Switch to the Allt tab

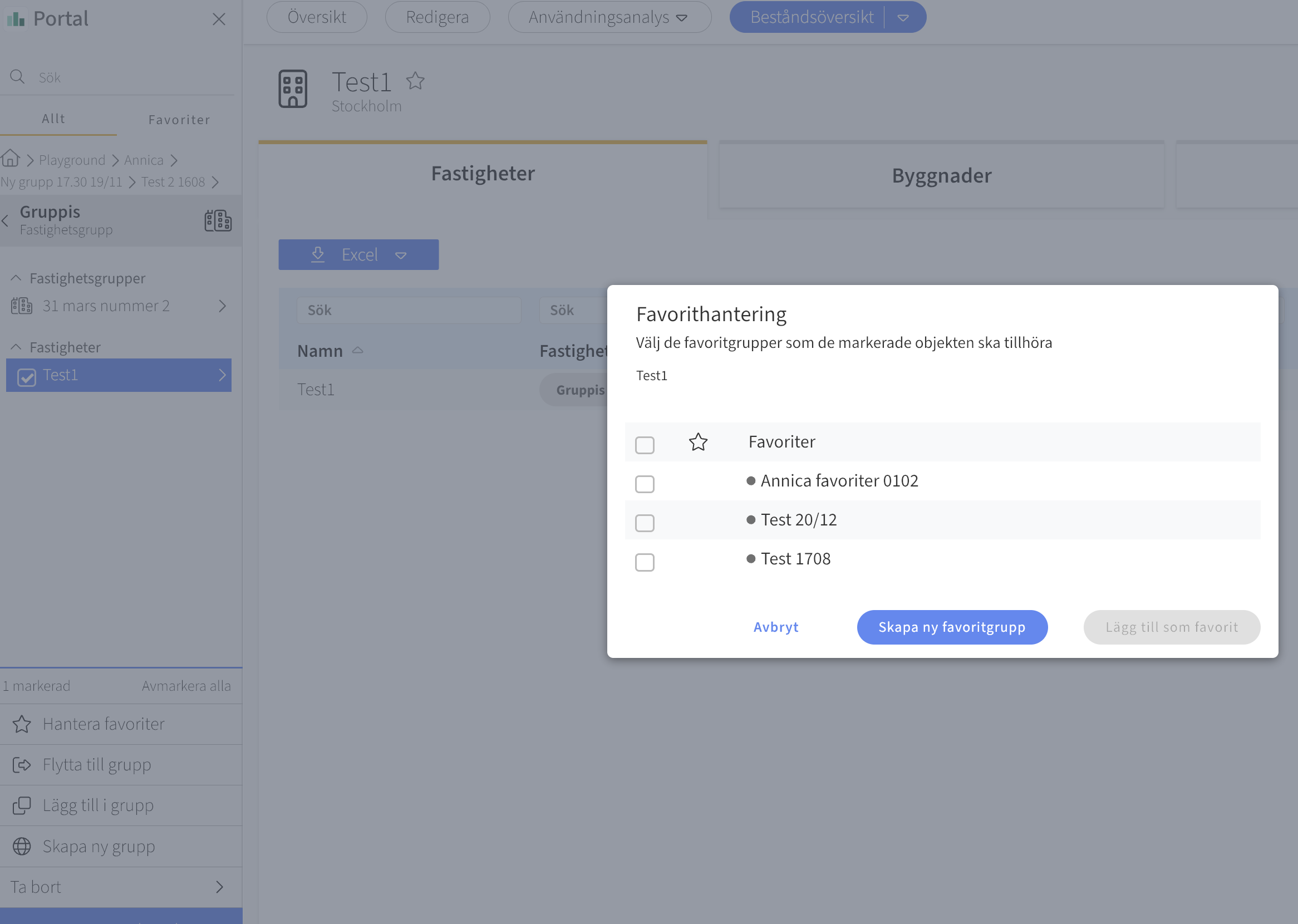click(x=53, y=119)
